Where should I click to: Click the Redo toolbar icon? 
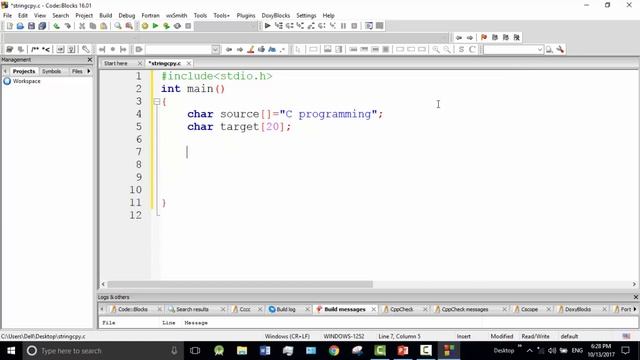67,26
